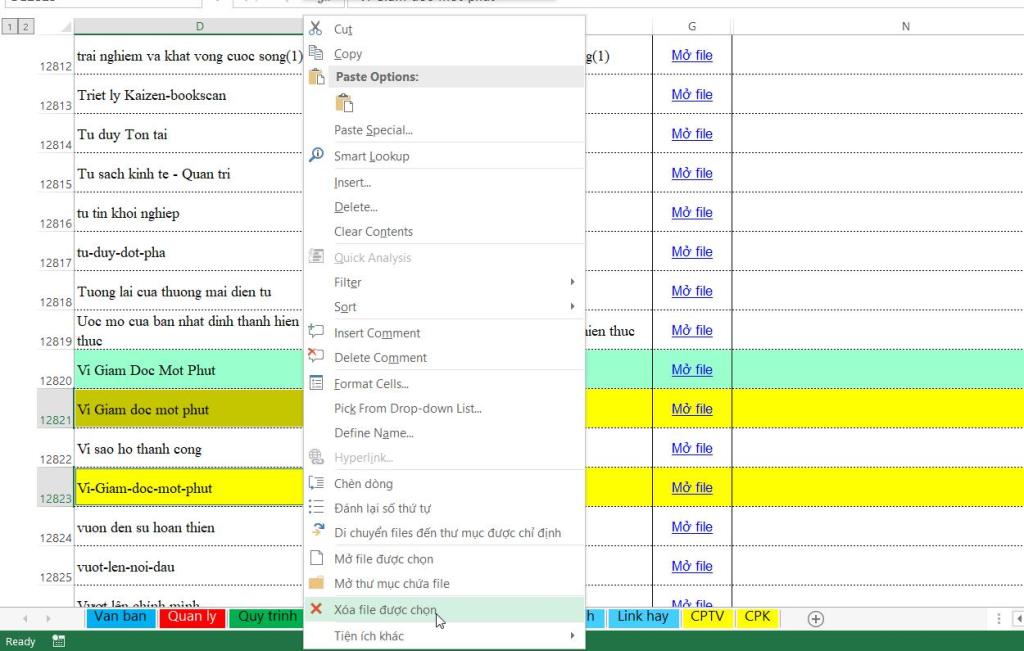Screen dimensions: 1024x651
Task: Click the Copy icon in context menu
Action: (317, 53)
